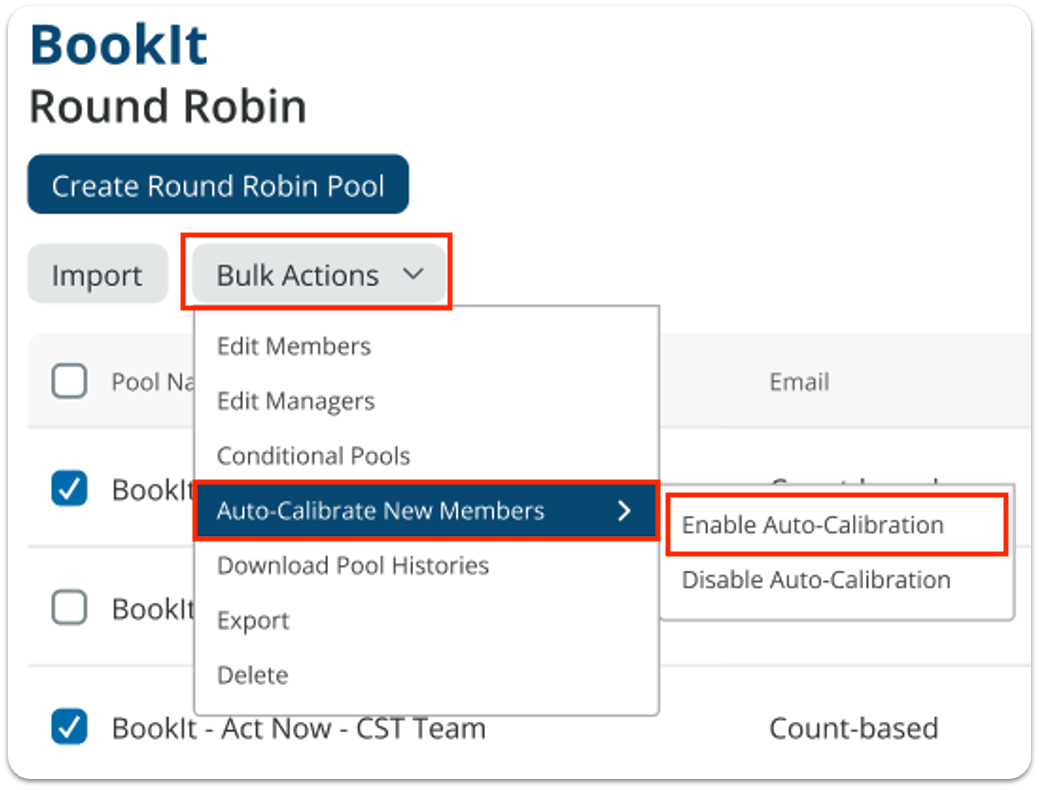
Task: Click Export in the Bulk Actions menu
Action: click(x=253, y=621)
